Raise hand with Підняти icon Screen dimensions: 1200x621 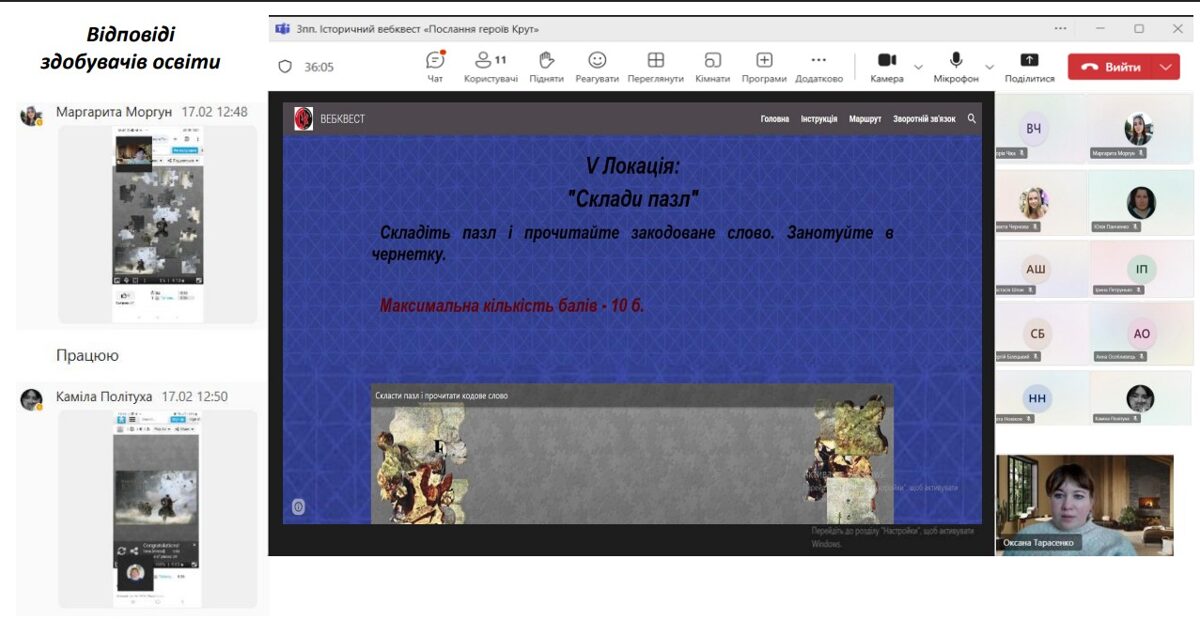point(546,61)
